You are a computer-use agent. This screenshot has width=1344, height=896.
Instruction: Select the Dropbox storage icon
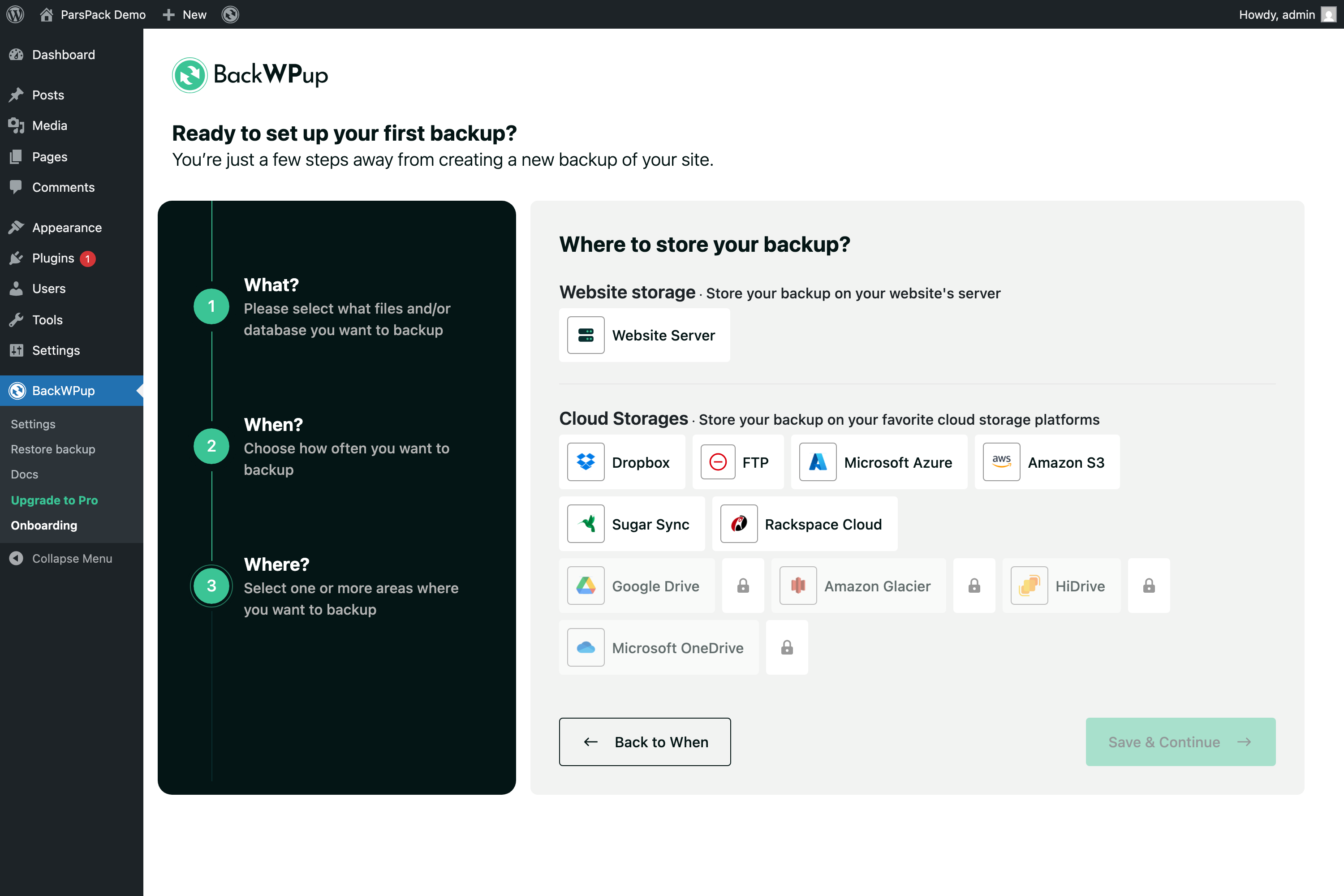tap(586, 462)
